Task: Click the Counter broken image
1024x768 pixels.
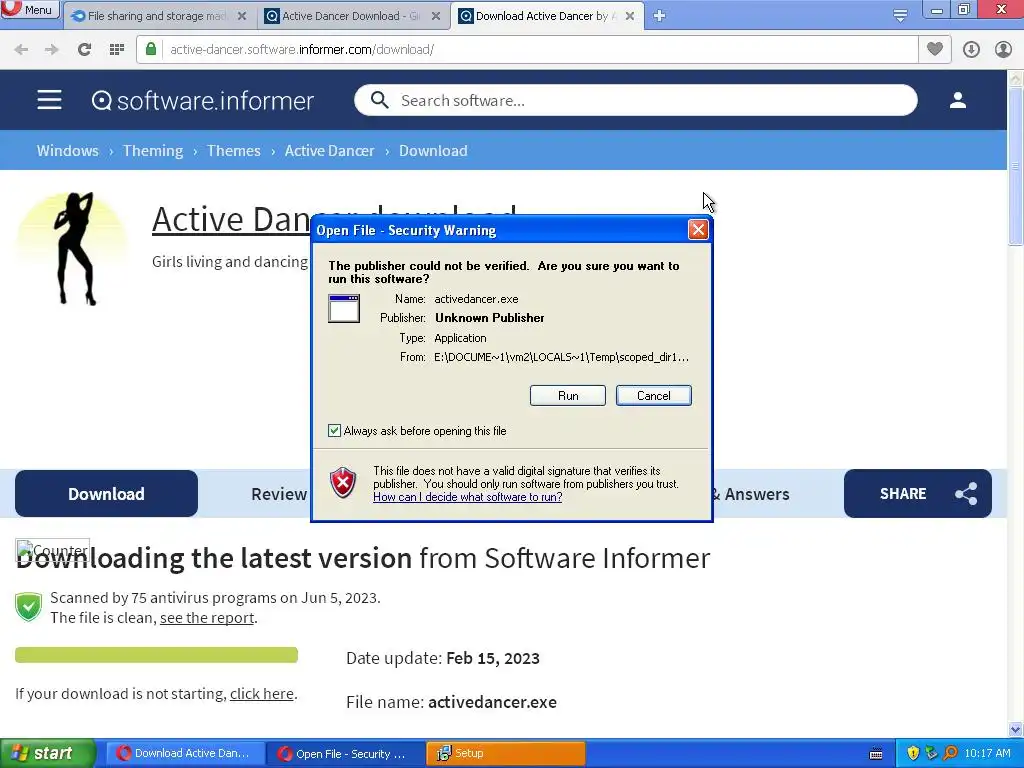Action: coord(52,551)
